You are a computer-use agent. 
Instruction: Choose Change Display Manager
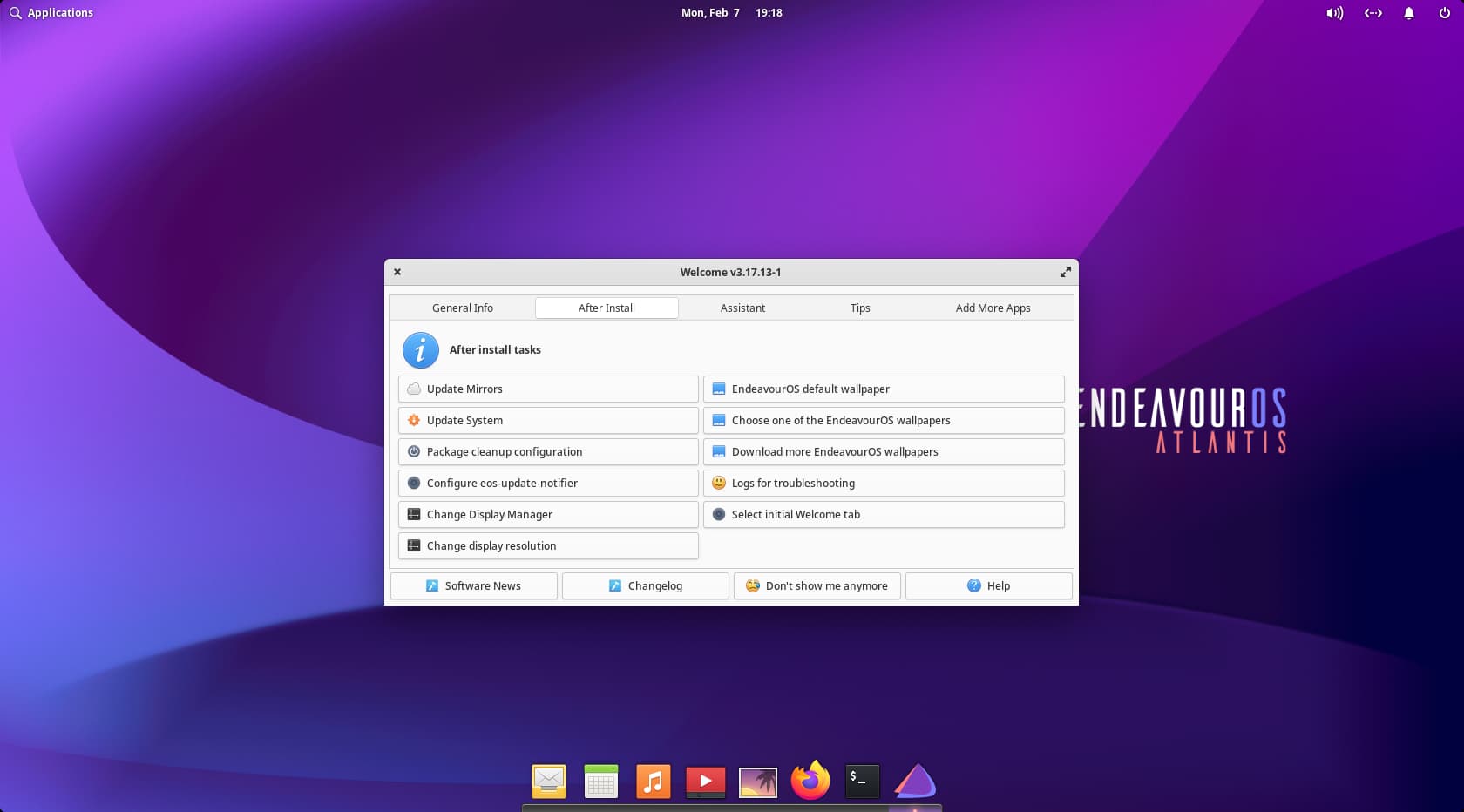click(548, 515)
